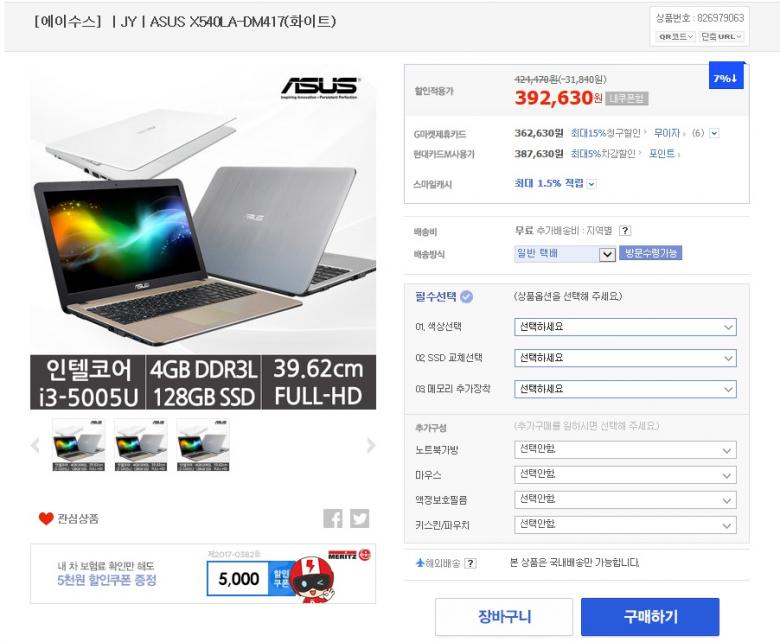This screenshot has height=642, width=780.
Task: Open the 01. 색상선택 dropdown
Action: [x=625, y=327]
